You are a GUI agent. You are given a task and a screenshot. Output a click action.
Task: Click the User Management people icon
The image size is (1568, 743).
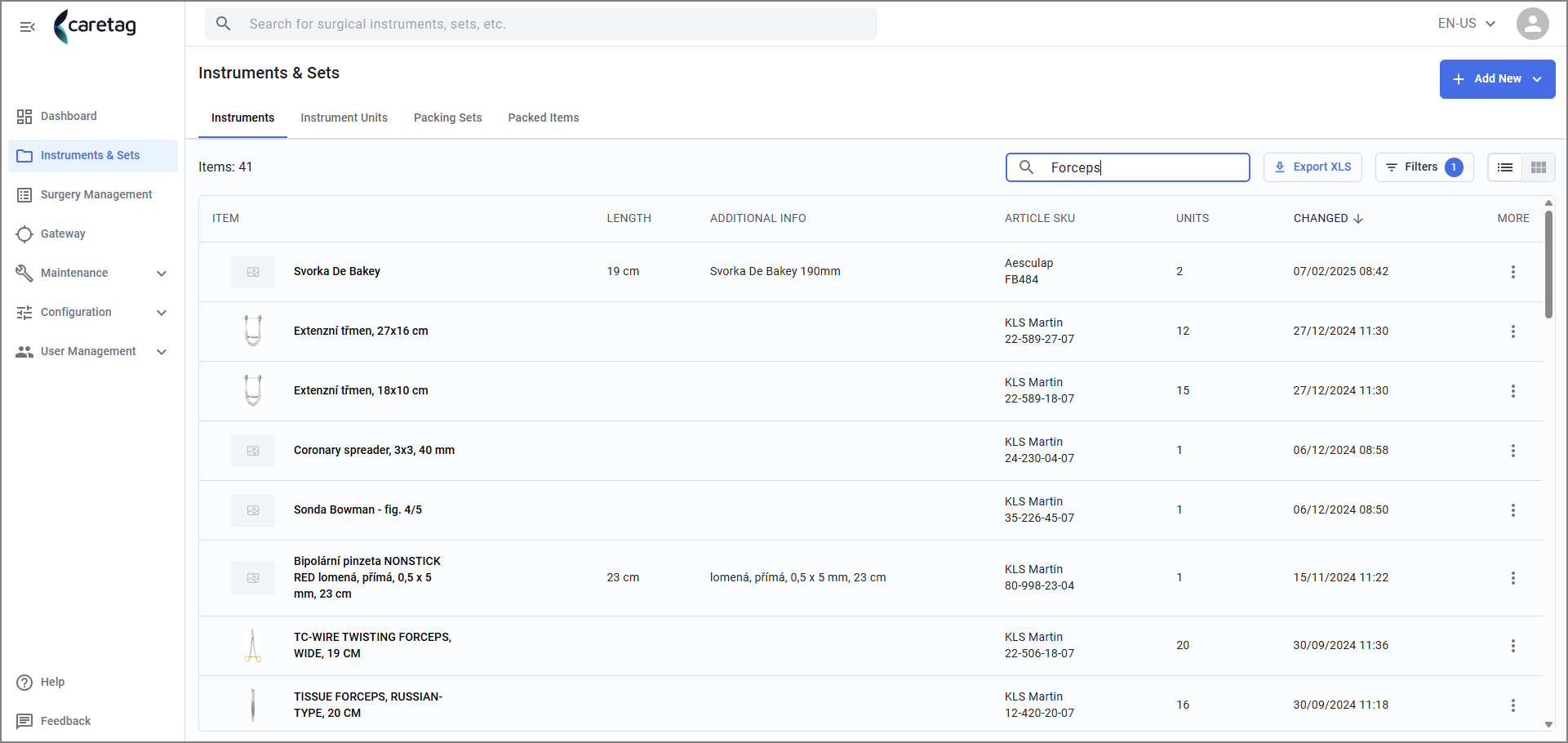point(24,352)
